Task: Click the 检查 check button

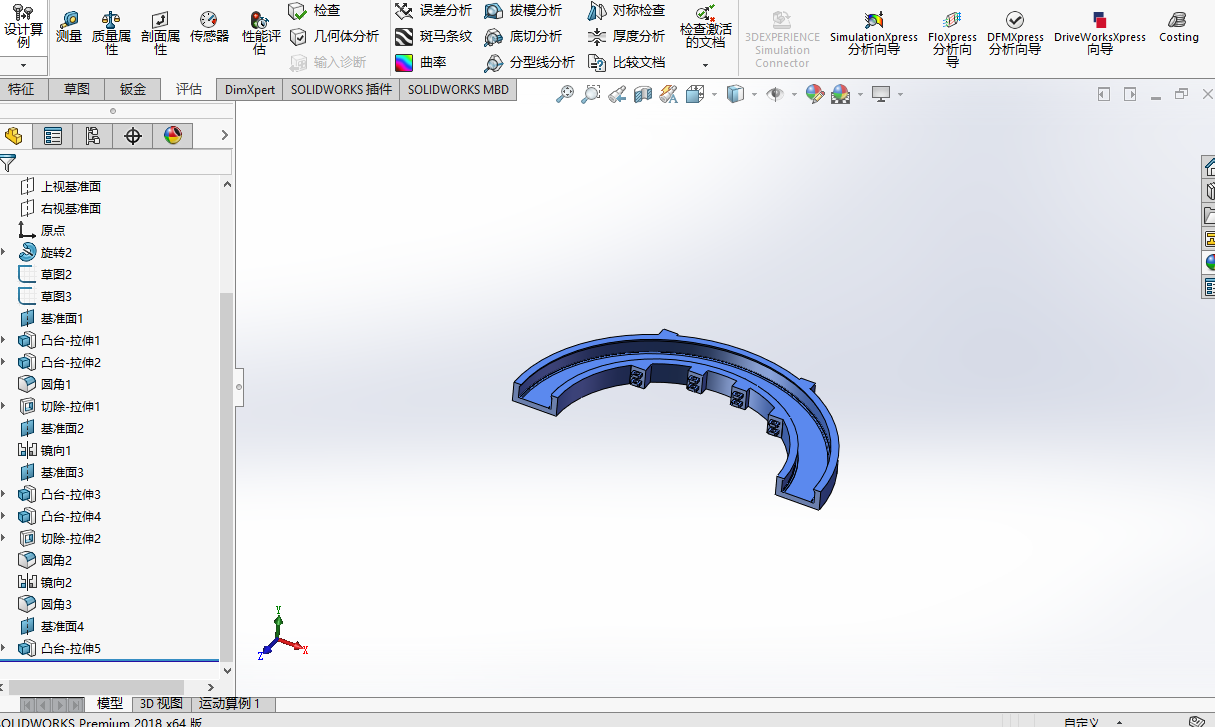Action: coord(315,10)
